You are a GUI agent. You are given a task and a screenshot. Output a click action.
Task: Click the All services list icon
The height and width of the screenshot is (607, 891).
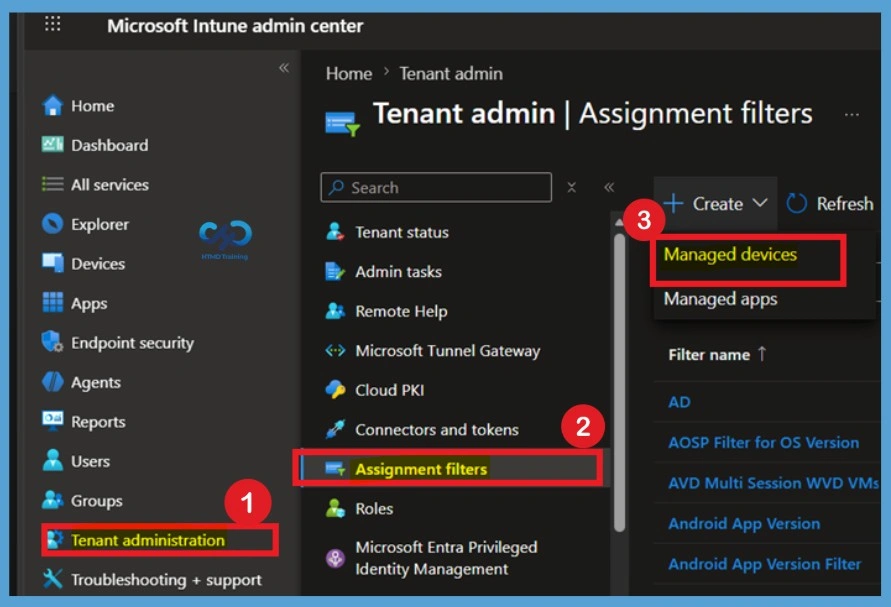(x=52, y=184)
